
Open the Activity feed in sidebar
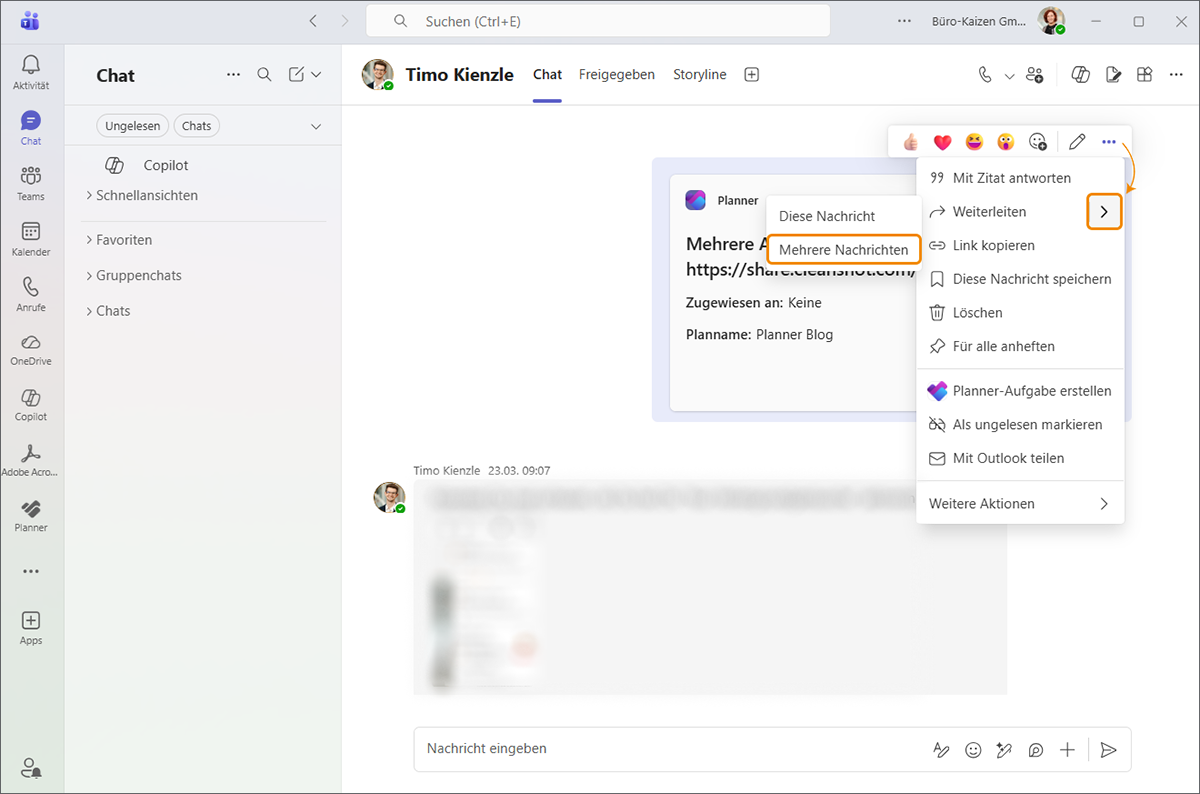coord(31,72)
